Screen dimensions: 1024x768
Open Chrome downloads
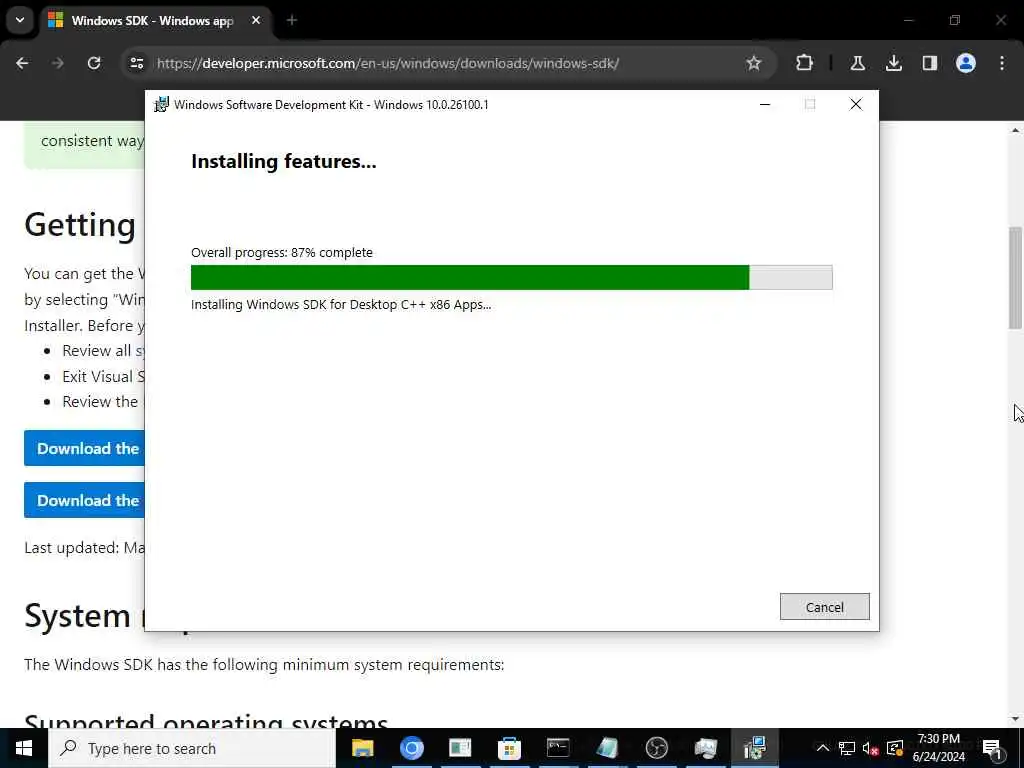click(894, 63)
